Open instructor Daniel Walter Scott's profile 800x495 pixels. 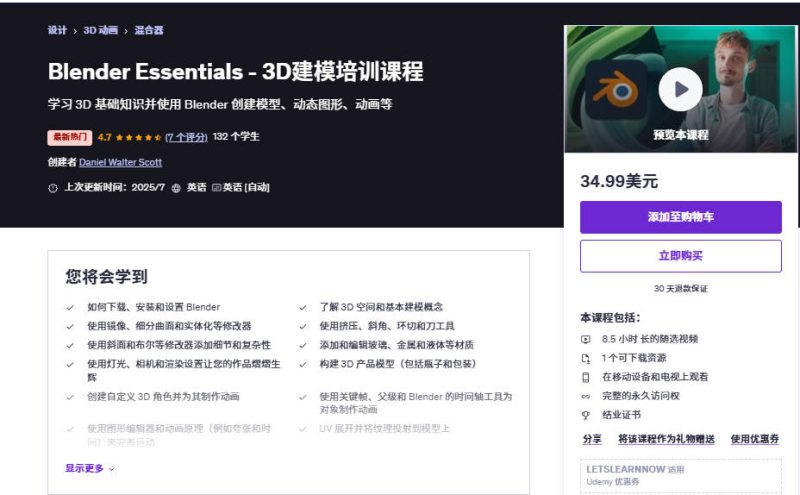point(120,162)
